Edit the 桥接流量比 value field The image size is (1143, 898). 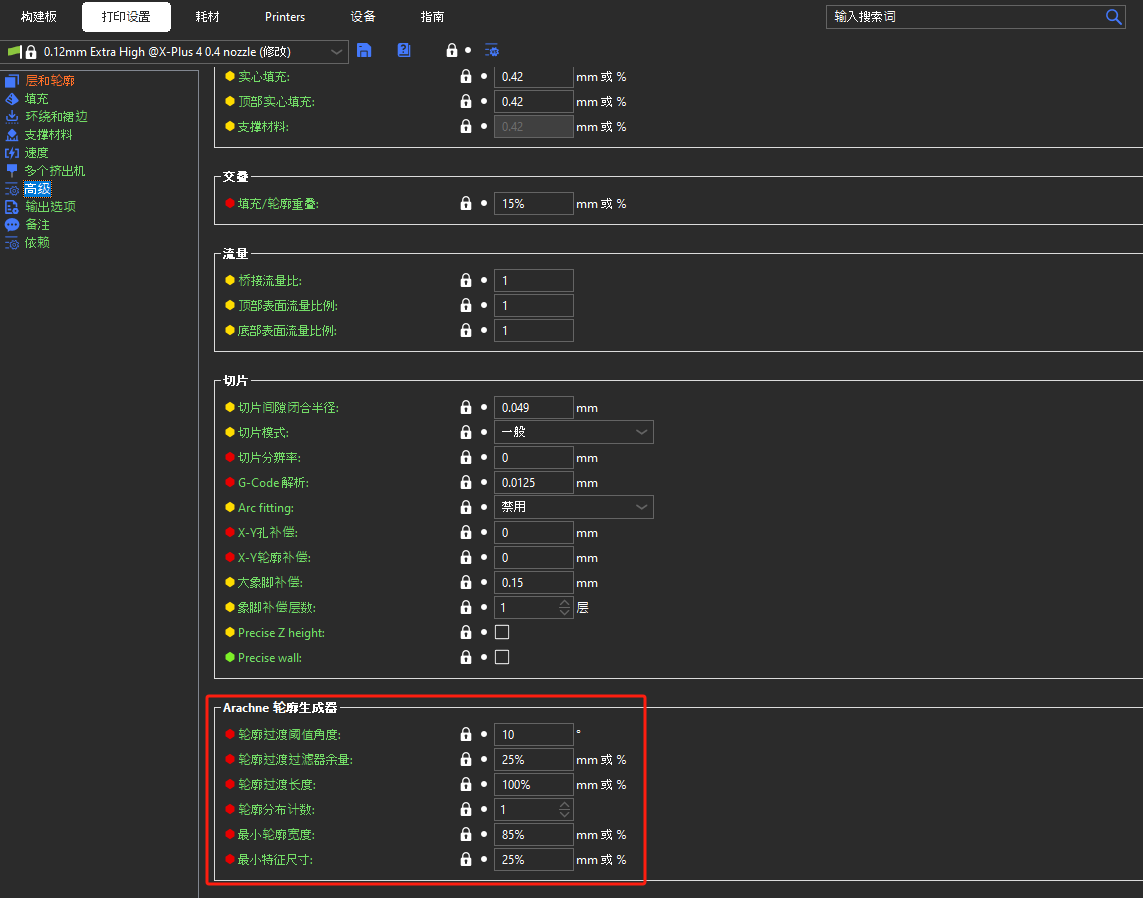(534, 280)
